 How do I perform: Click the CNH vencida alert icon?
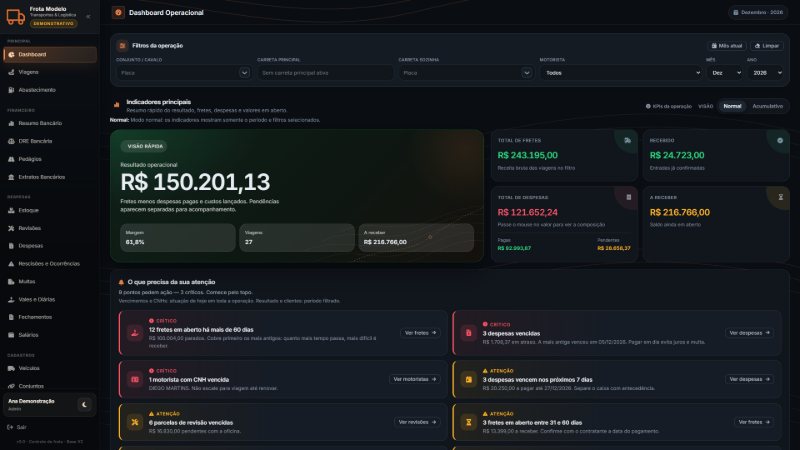[x=135, y=380]
